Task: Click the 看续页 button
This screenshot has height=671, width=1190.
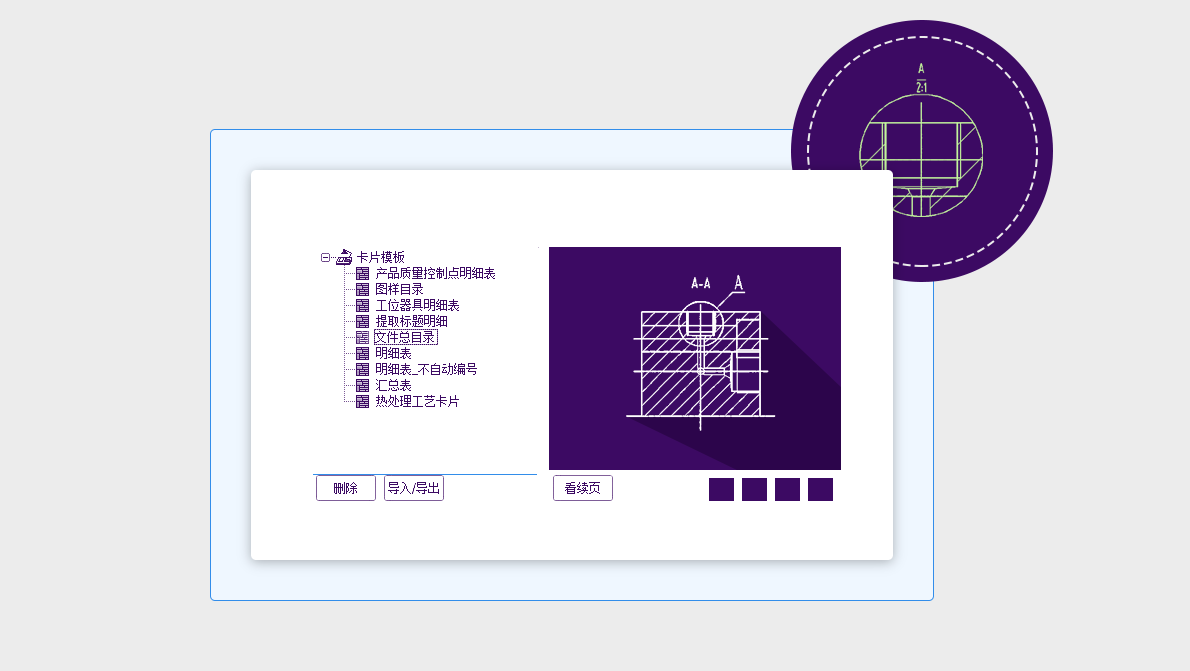Action: coord(582,488)
